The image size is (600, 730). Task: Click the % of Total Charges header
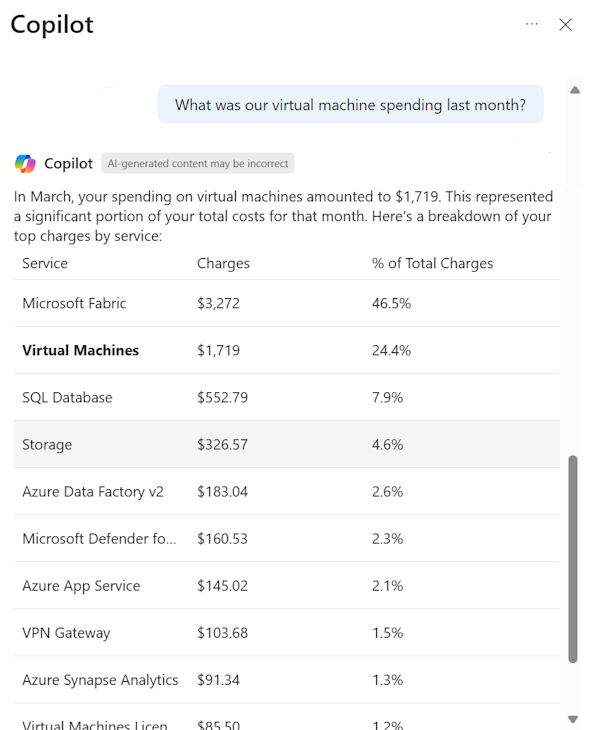pyautogui.click(x=432, y=263)
